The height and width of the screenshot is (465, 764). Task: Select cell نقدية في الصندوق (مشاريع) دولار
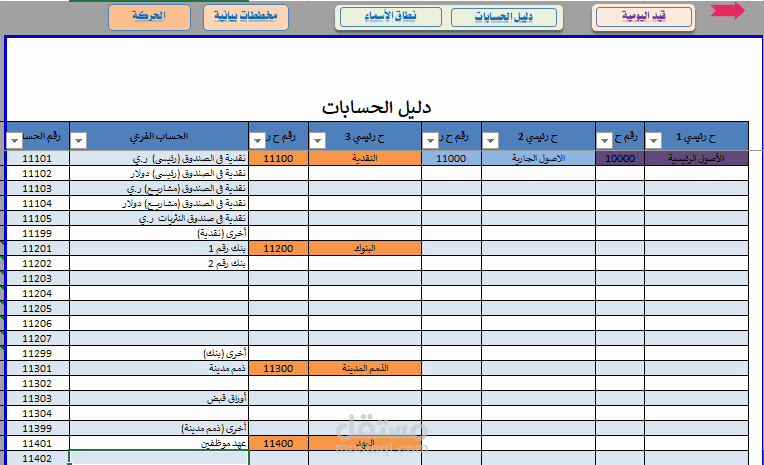159,204
